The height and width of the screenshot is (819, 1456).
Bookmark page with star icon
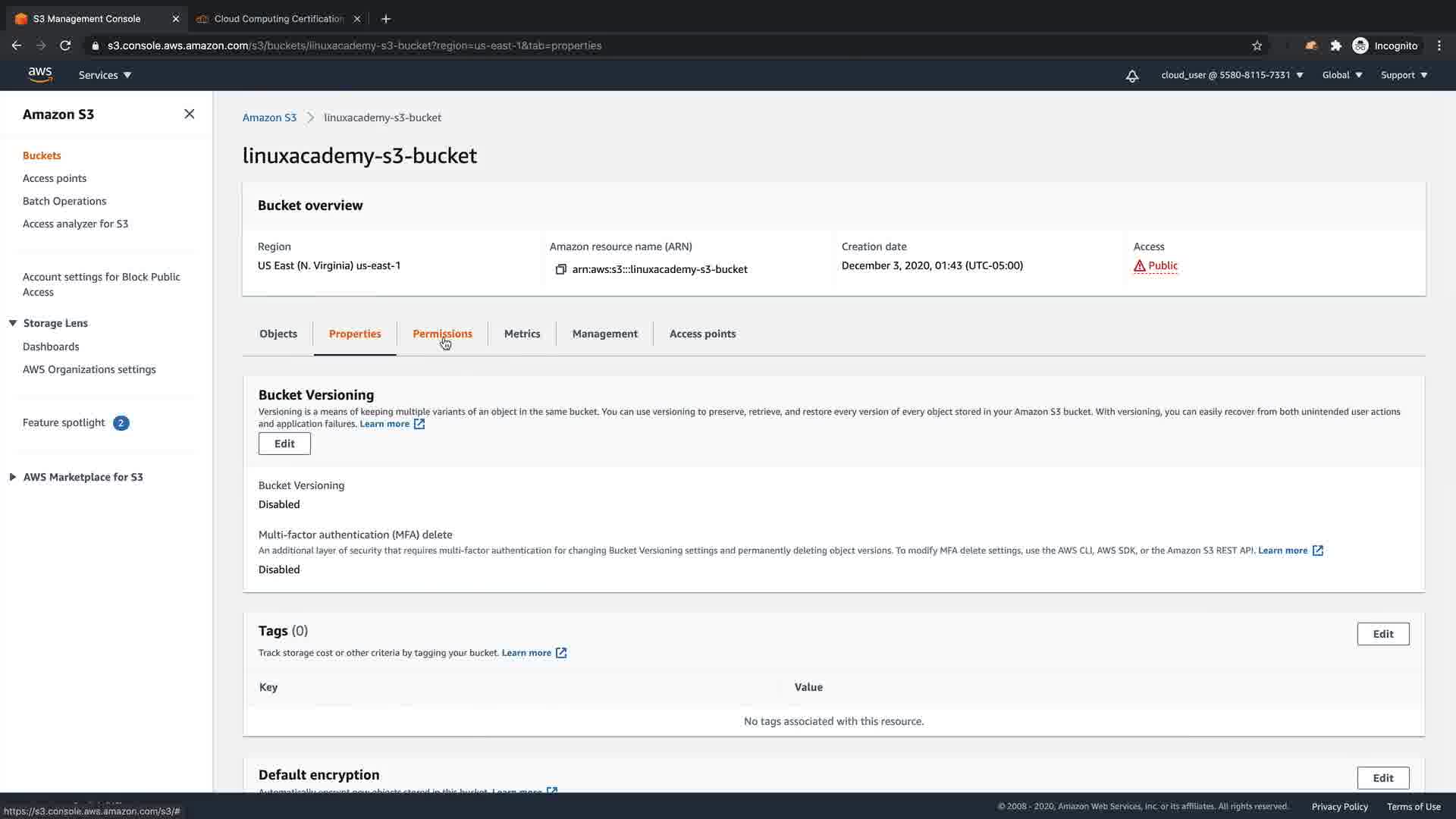tap(1257, 45)
